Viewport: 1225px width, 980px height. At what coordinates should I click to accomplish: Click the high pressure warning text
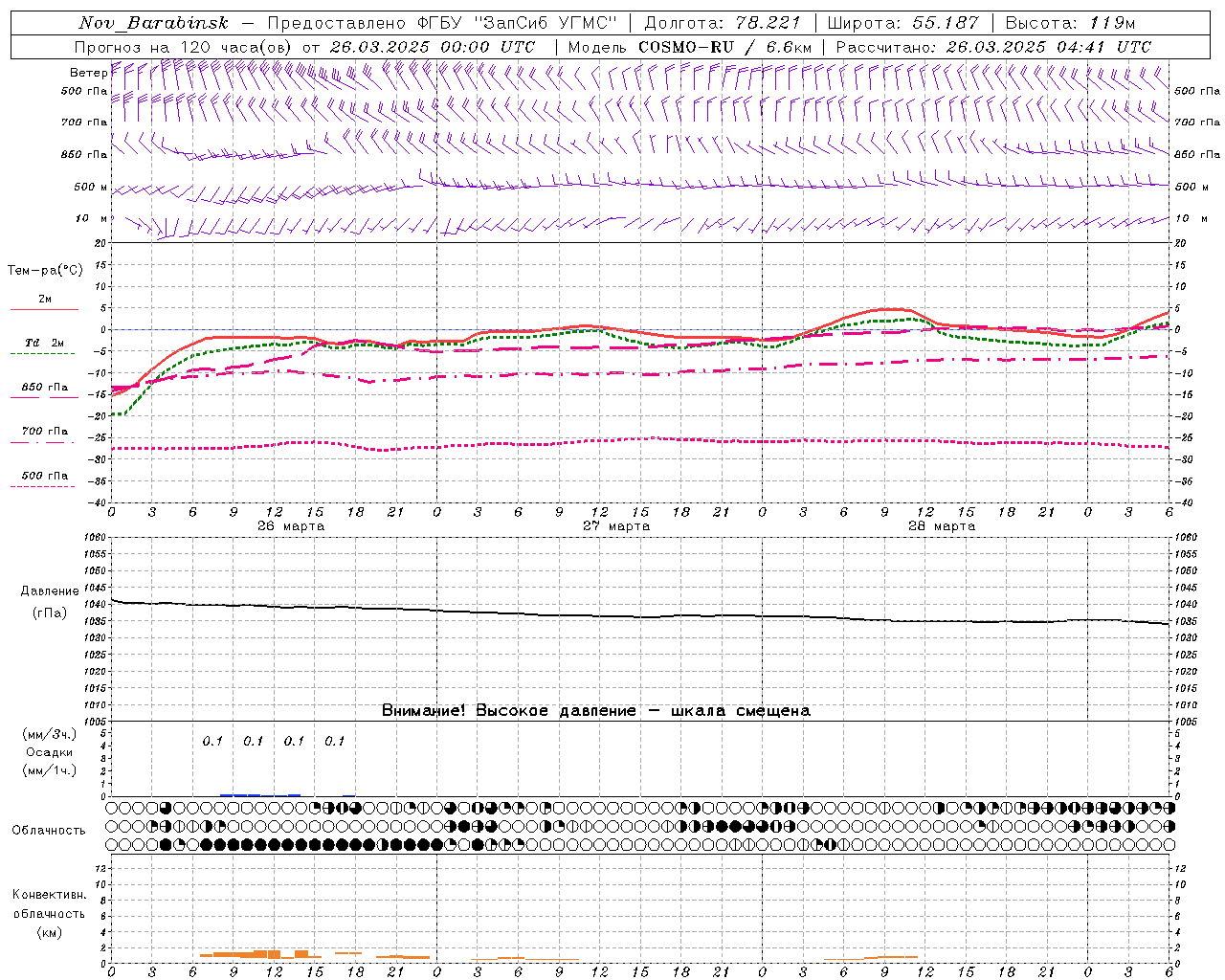[x=595, y=711]
